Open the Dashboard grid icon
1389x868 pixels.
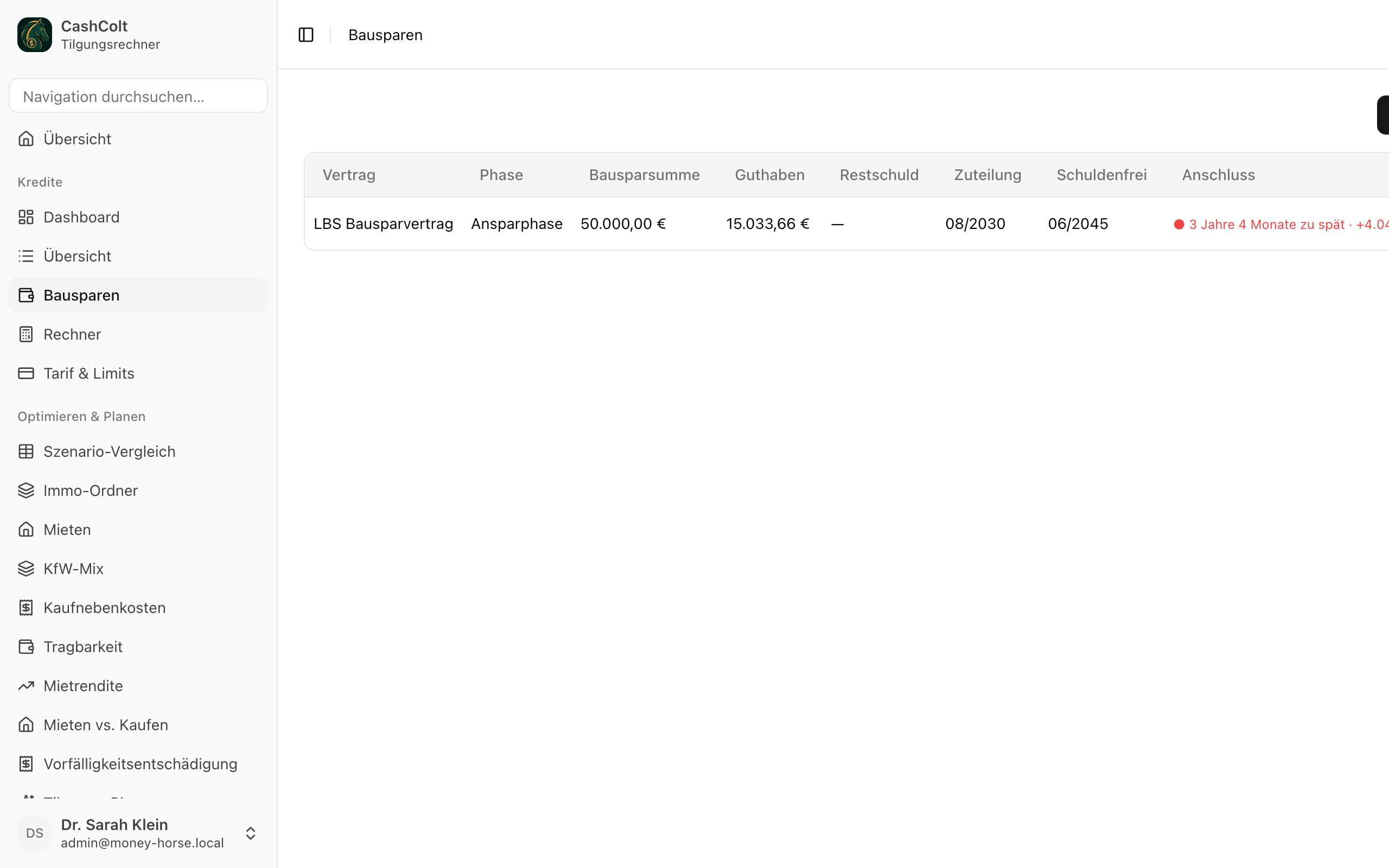[26, 217]
